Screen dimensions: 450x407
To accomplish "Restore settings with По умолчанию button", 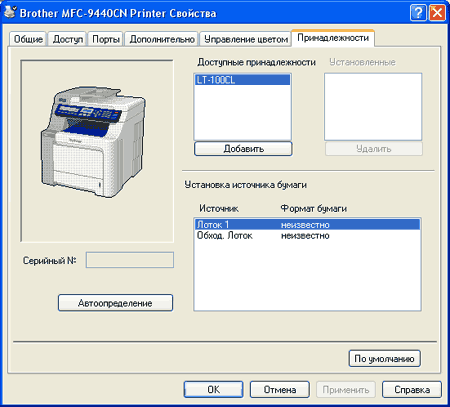I will (384, 359).
